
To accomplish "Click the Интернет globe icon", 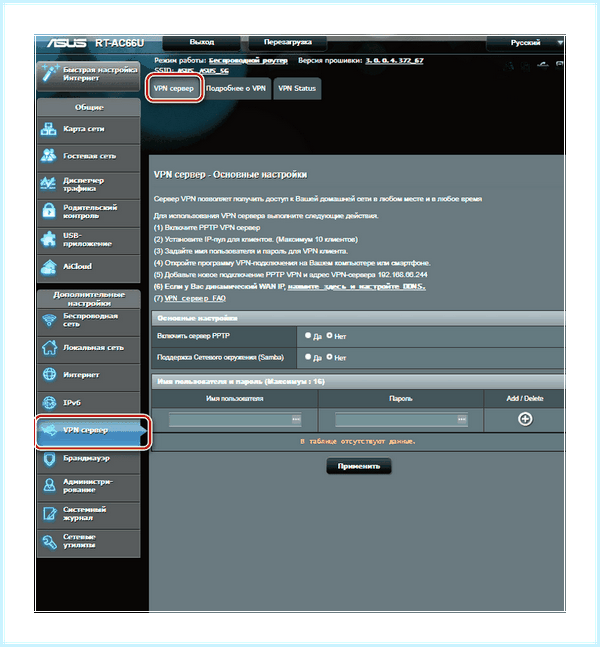I will click(49, 375).
